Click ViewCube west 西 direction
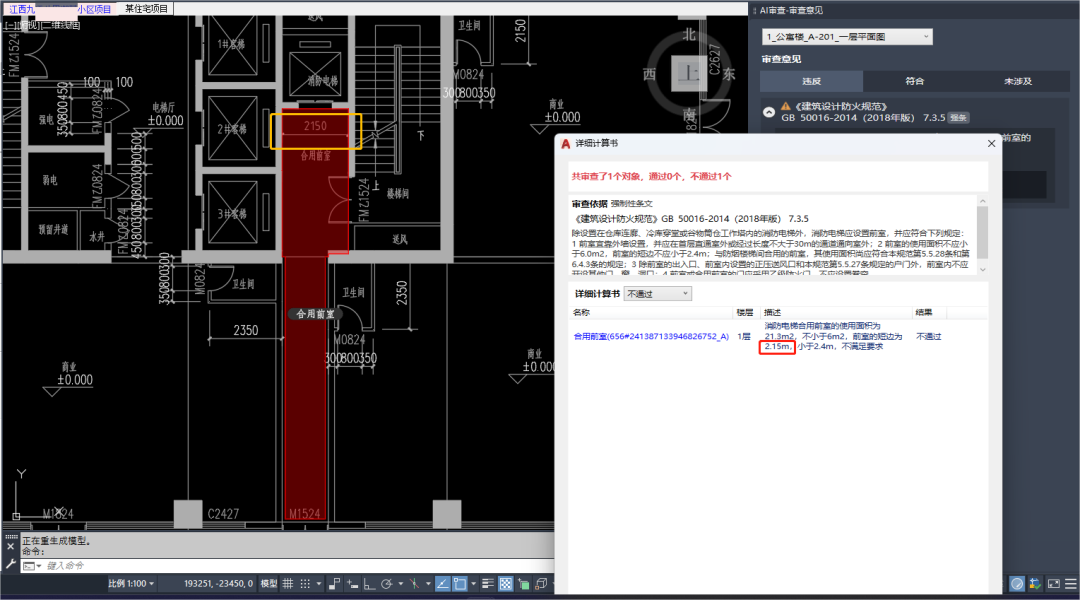Image resolution: width=1080 pixels, height=600 pixels. click(x=650, y=74)
